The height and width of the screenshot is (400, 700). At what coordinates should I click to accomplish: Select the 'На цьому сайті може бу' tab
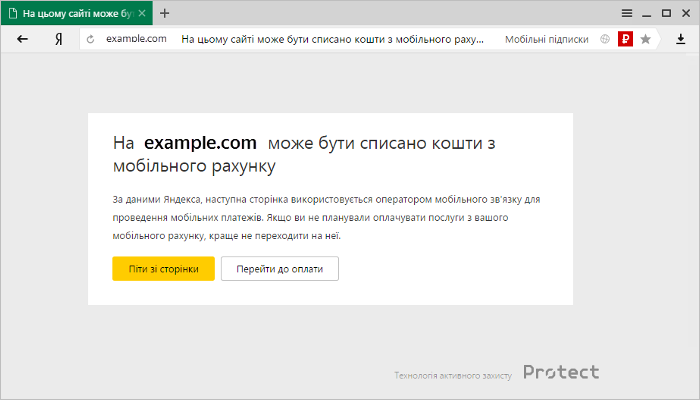point(77,13)
